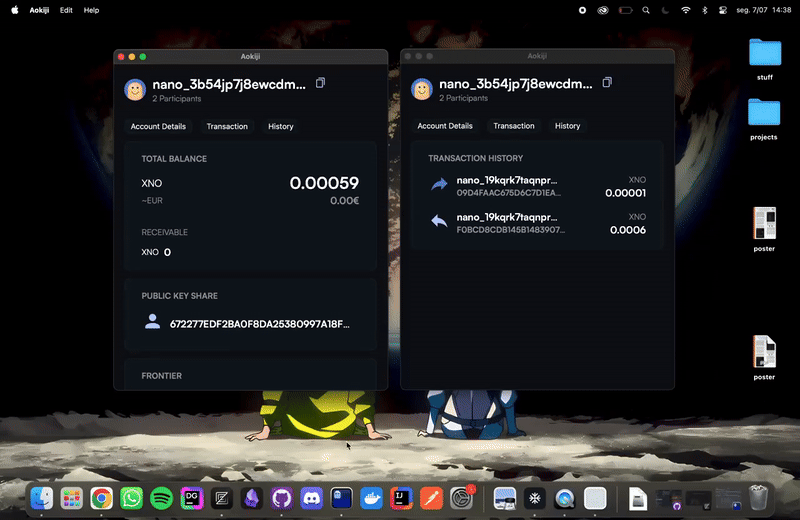This screenshot has width=800, height=520.
Task: Click transaction hash 09D4FAAC675D6C7D1EA...
Action: (x=509, y=192)
